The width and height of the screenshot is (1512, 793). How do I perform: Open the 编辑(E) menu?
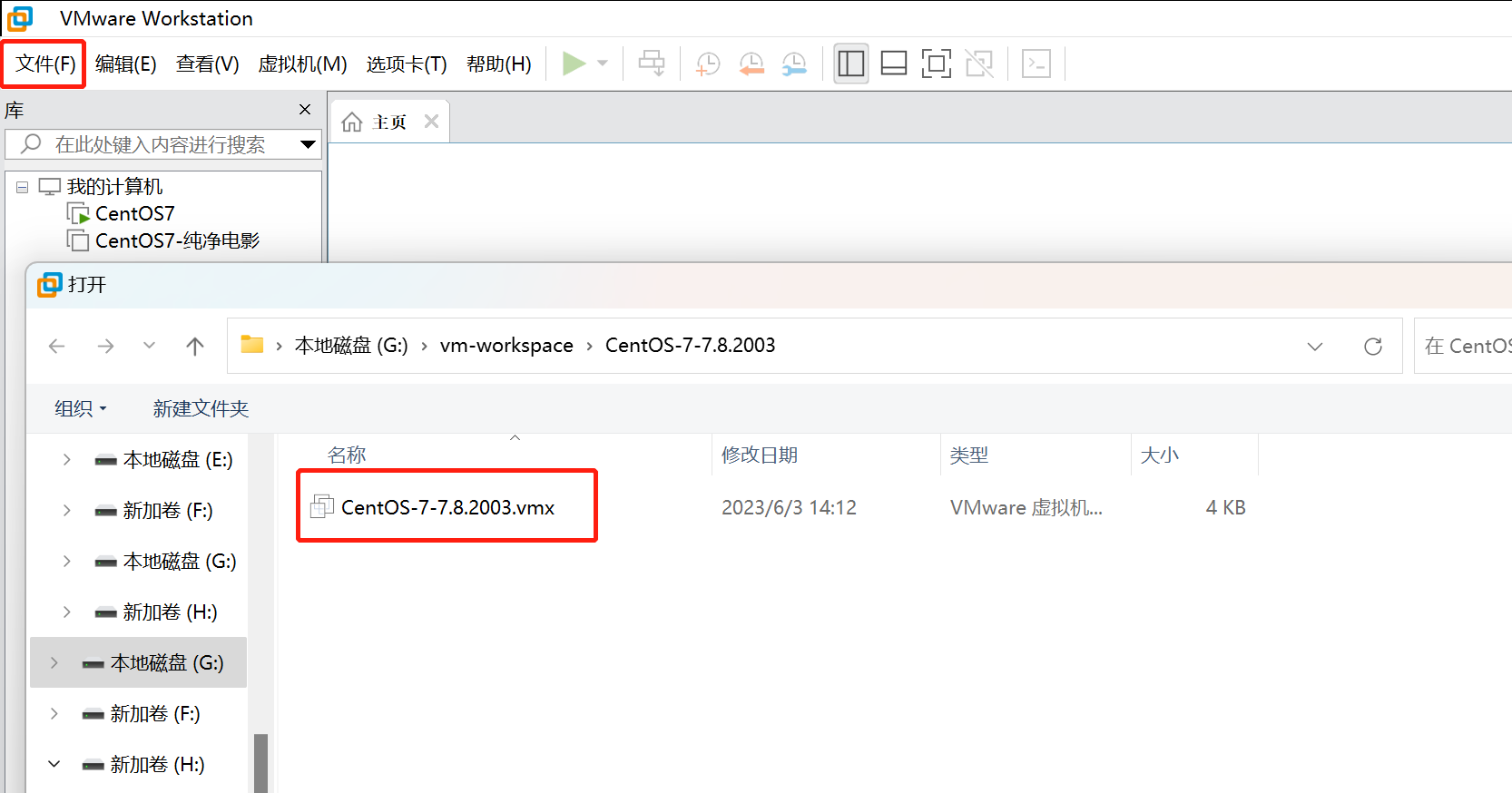(x=125, y=64)
